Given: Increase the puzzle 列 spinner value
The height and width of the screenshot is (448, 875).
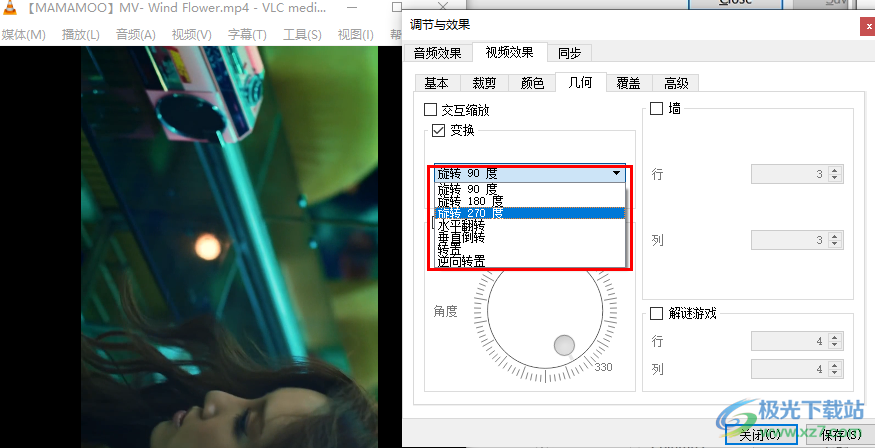Looking at the screenshot, I should click(834, 365).
